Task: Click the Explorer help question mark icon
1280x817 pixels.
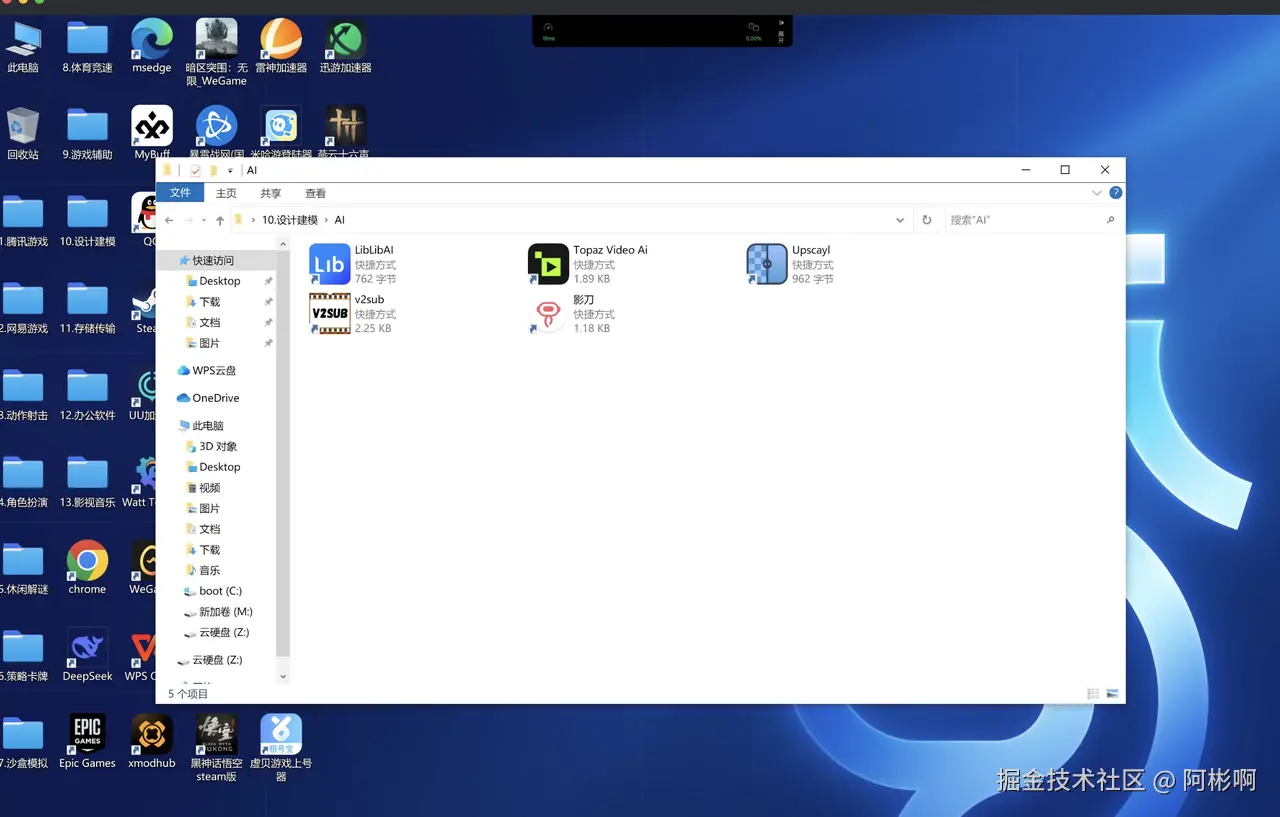Action: [1115, 193]
